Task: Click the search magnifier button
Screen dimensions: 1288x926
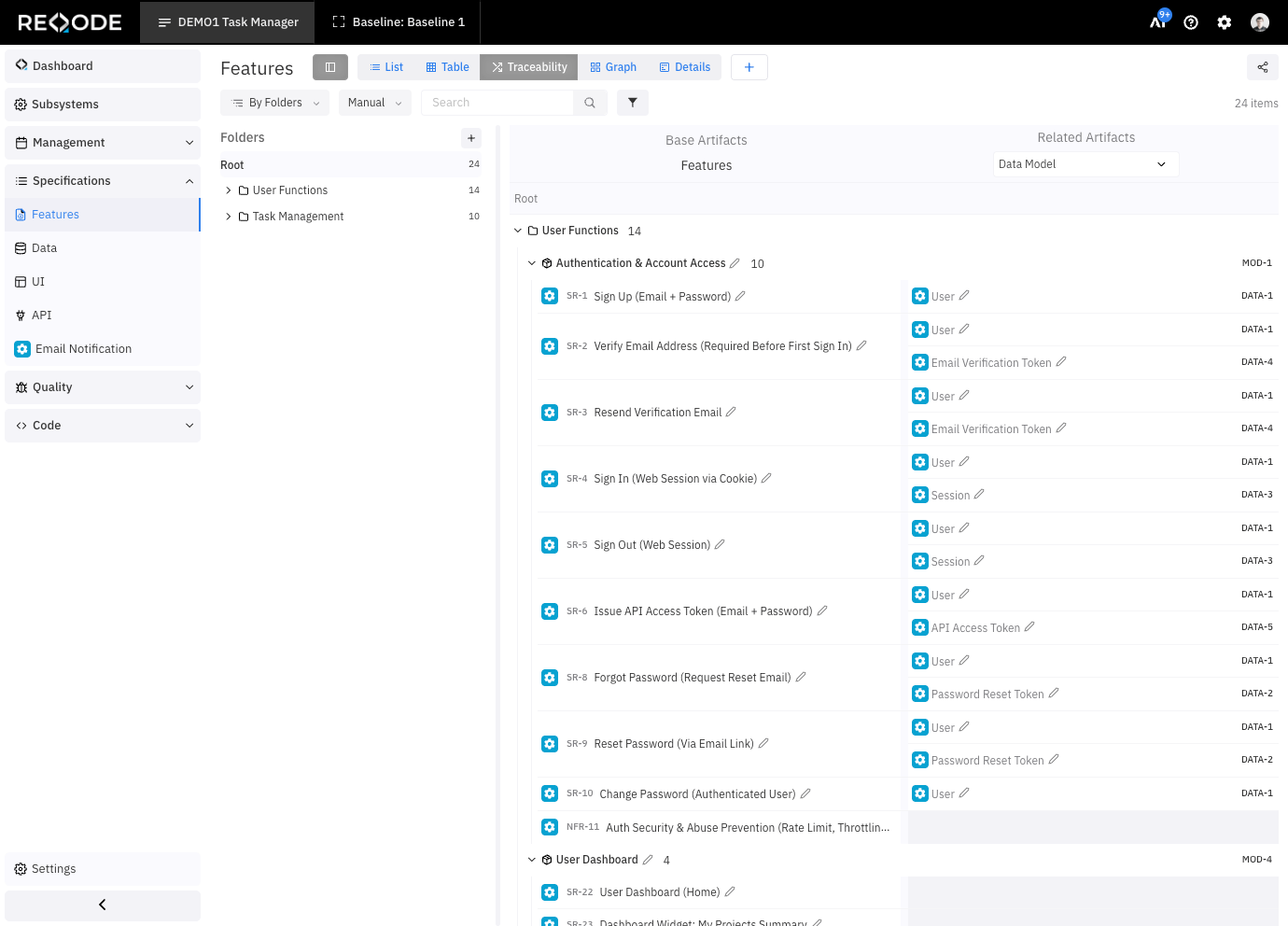Action: tap(590, 103)
